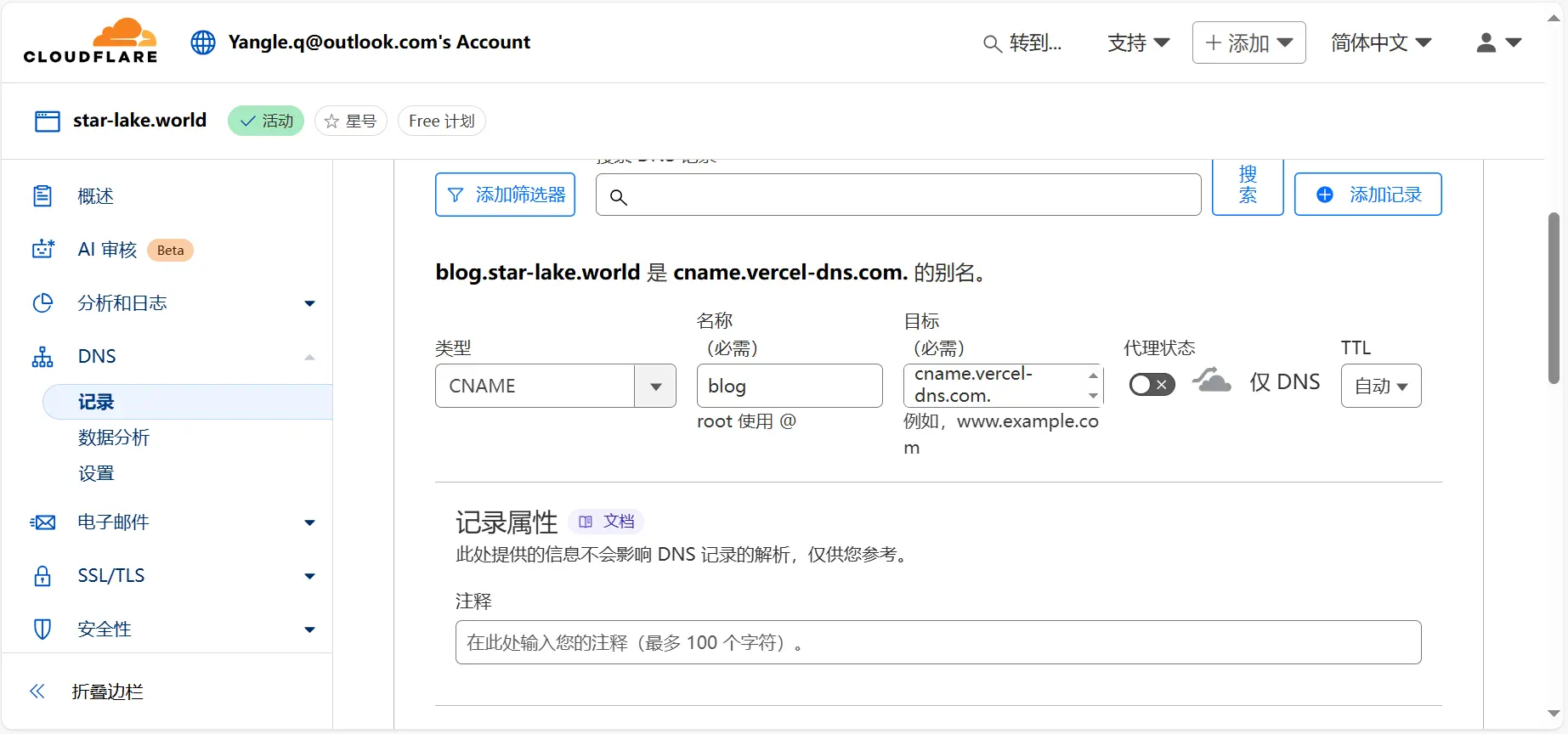Open 概述 overview in sidebar

pyautogui.click(x=95, y=196)
